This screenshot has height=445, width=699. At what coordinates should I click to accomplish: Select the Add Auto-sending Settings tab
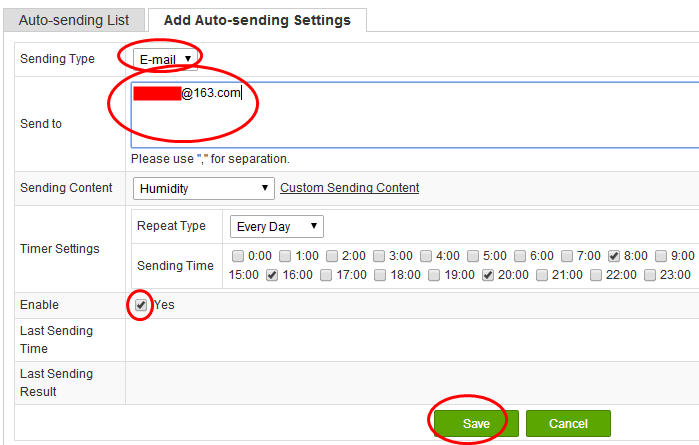click(x=257, y=20)
